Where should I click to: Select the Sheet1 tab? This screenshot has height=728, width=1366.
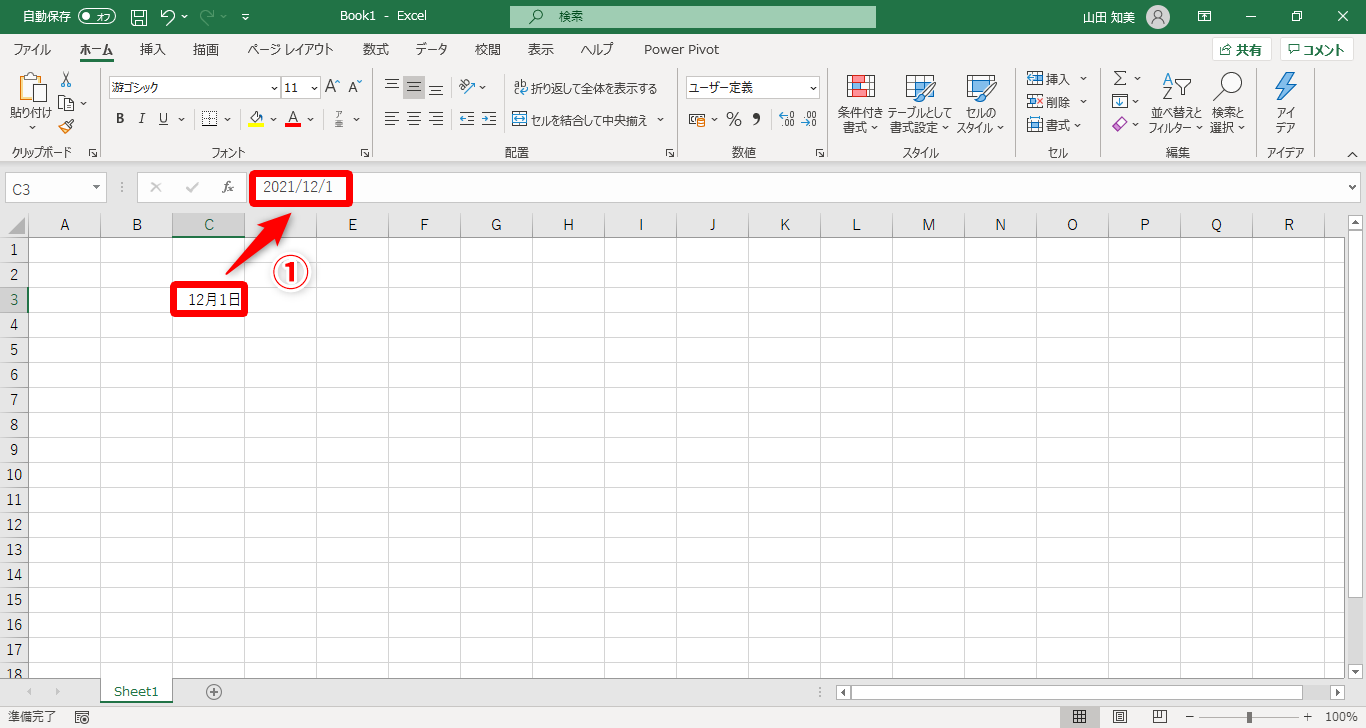pyautogui.click(x=136, y=691)
